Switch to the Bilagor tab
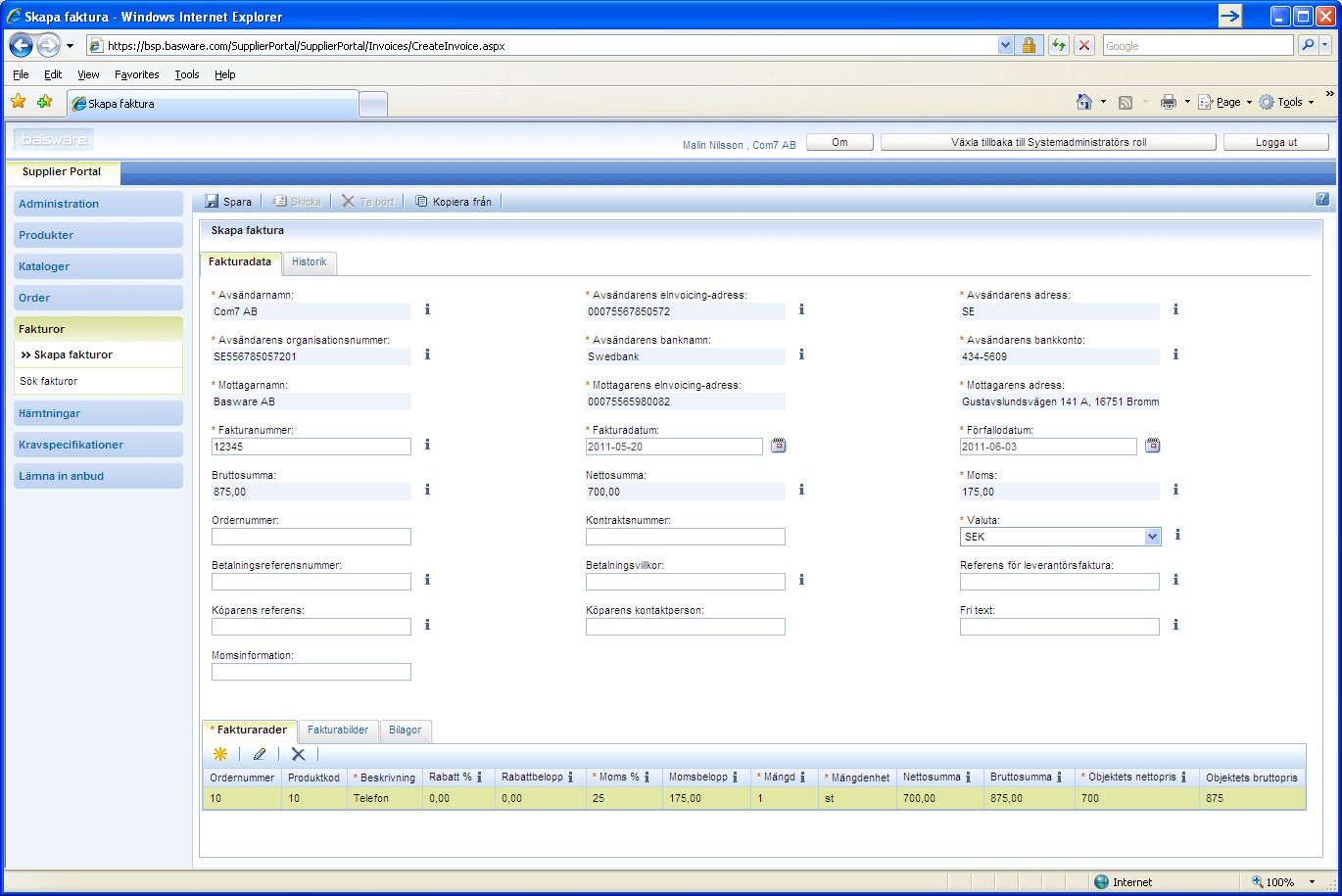 tap(406, 730)
